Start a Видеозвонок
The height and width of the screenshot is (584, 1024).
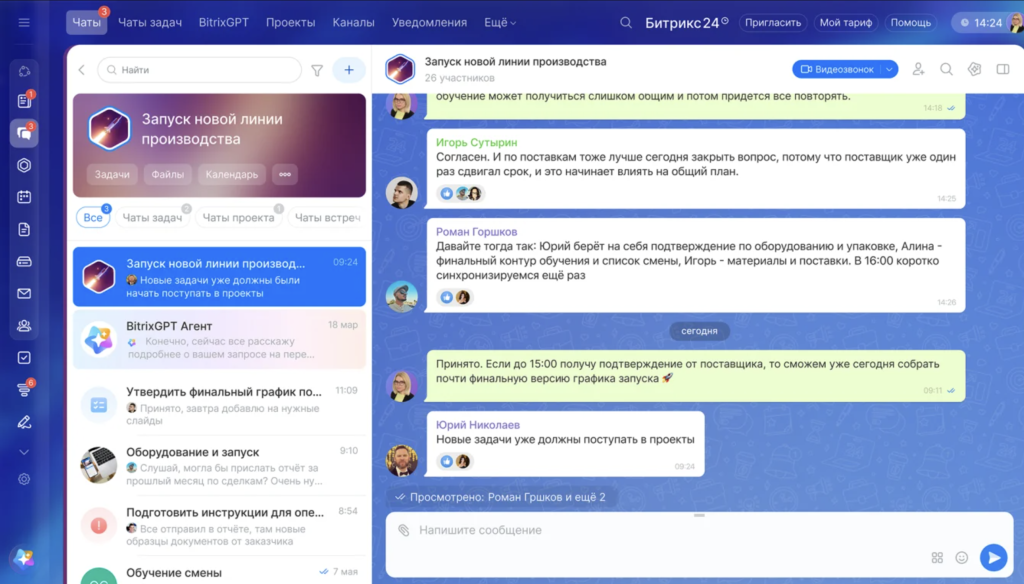click(x=837, y=69)
